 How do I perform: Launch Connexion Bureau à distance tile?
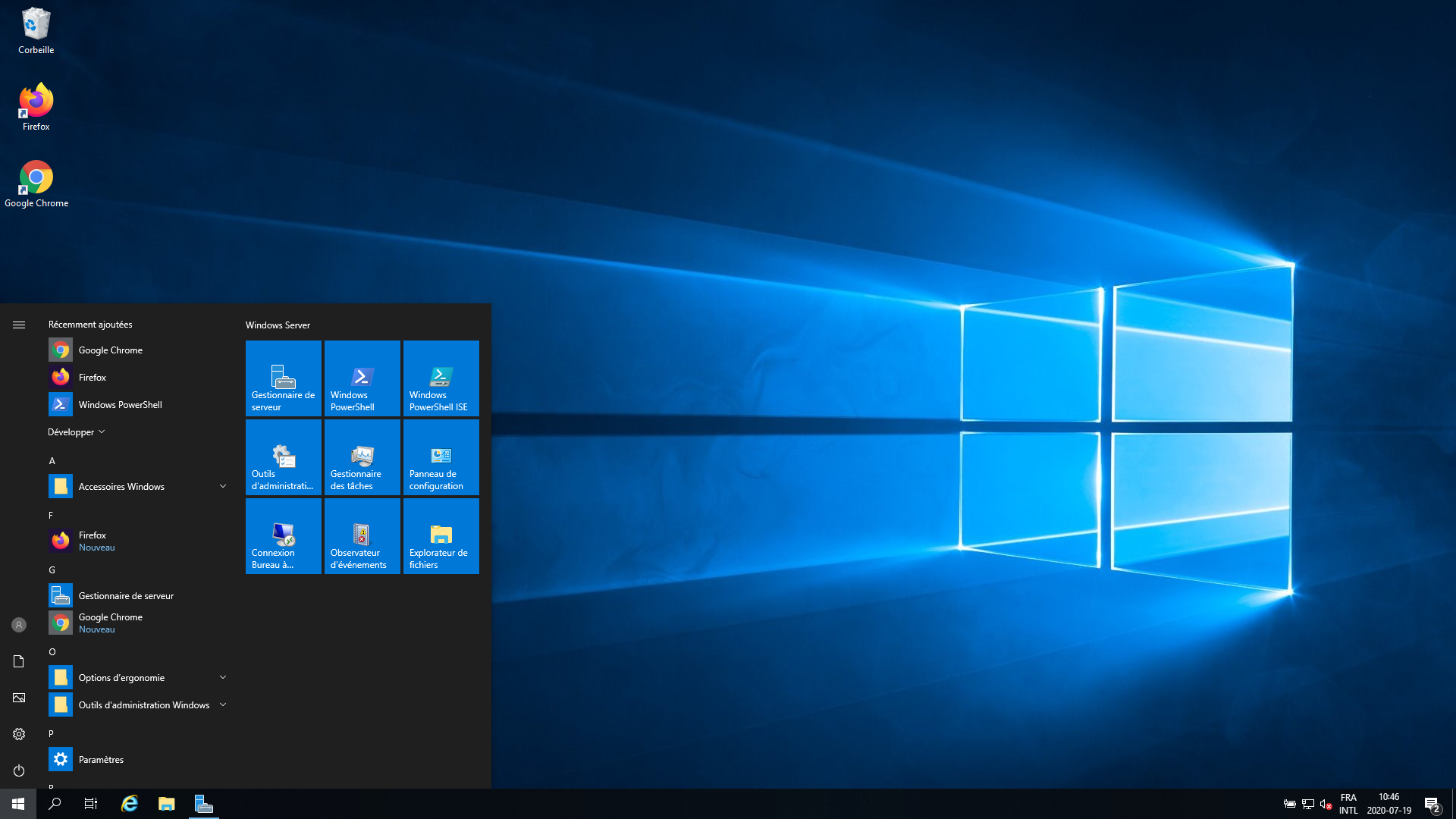click(x=283, y=535)
